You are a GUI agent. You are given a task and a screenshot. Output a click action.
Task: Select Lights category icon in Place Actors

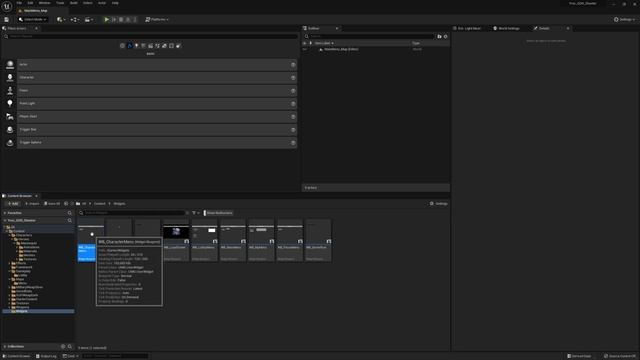pos(136,46)
